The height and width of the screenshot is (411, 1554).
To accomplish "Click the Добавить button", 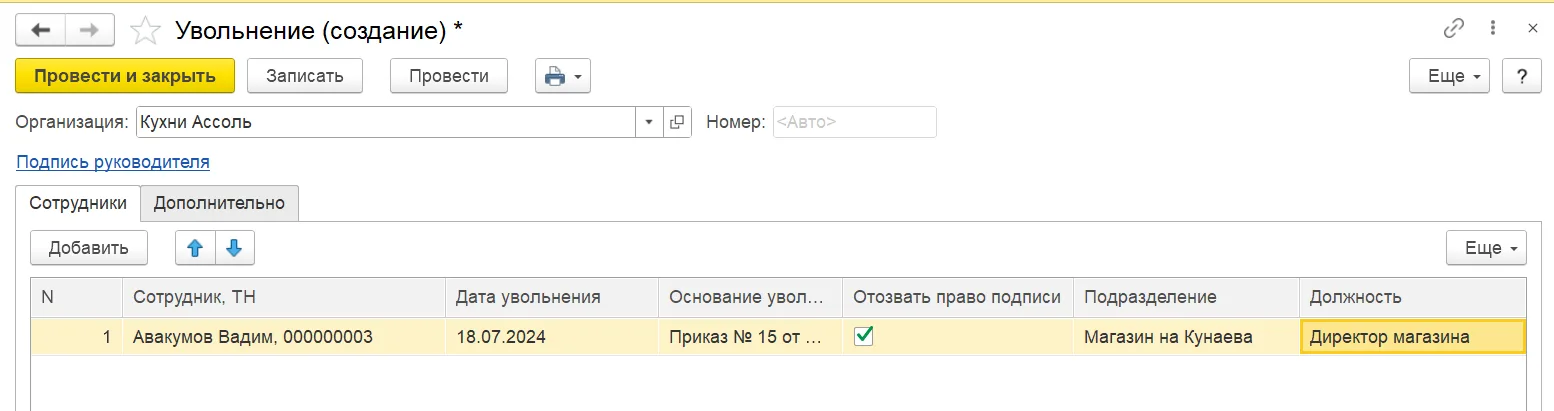I will pos(89,248).
